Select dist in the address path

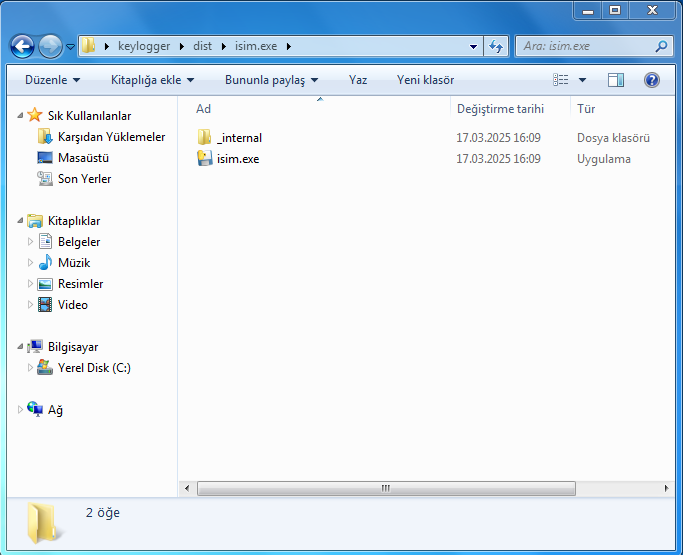[203, 46]
